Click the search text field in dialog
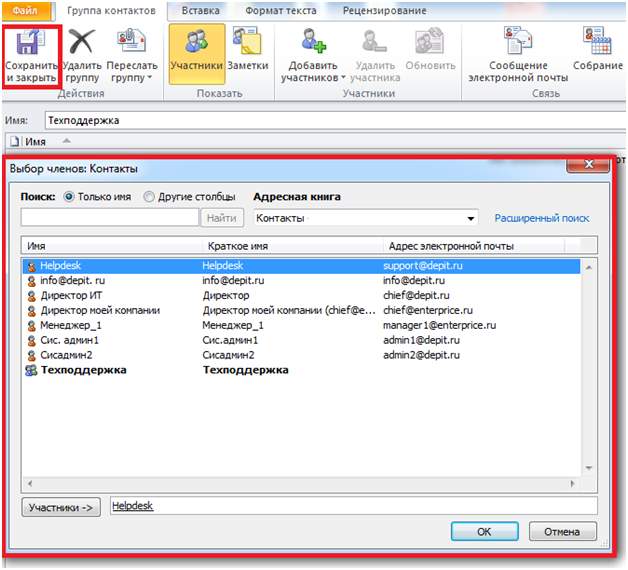The height and width of the screenshot is (570, 628). point(110,218)
